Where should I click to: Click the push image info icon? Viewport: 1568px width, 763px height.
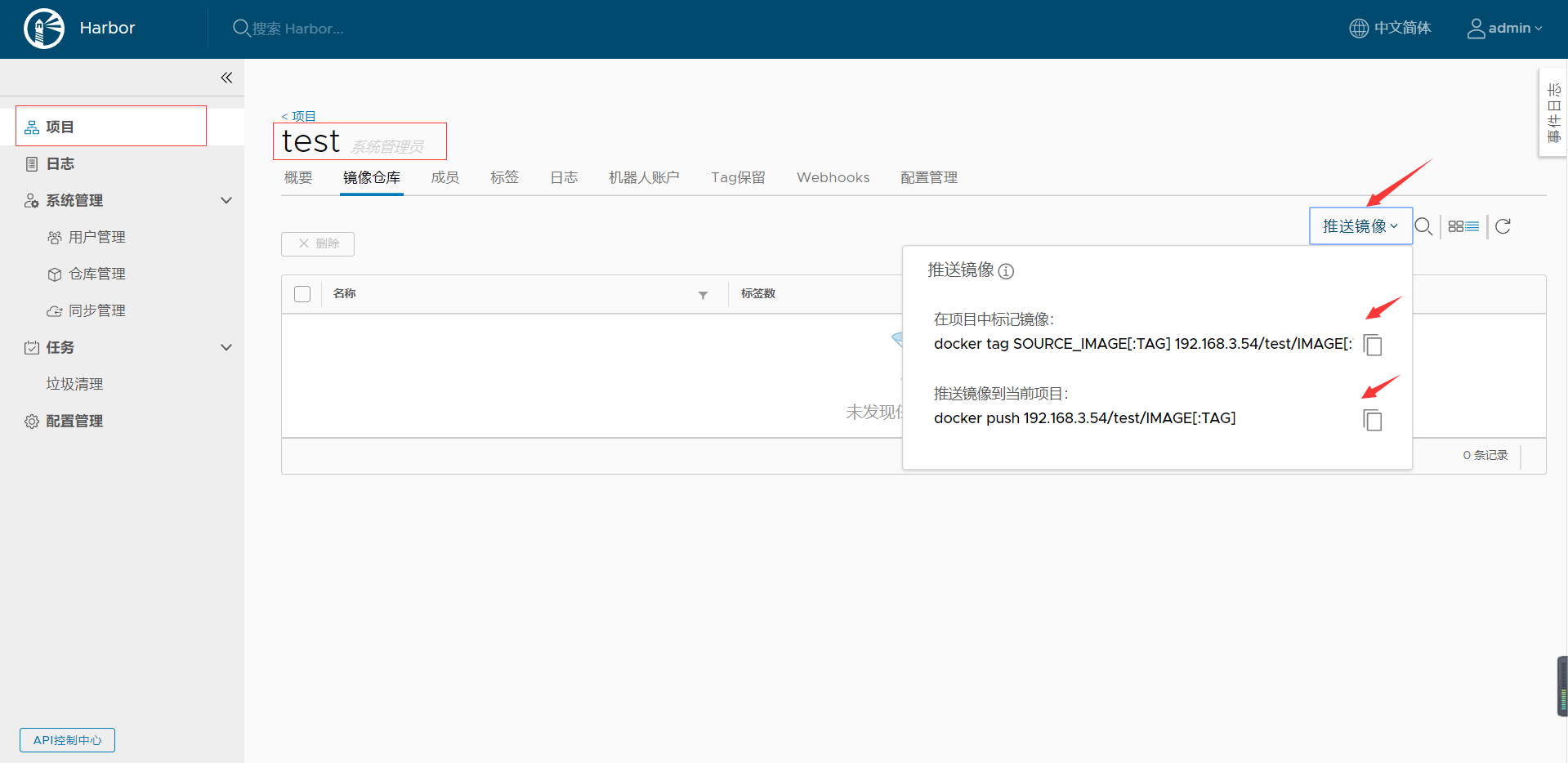coord(1007,271)
